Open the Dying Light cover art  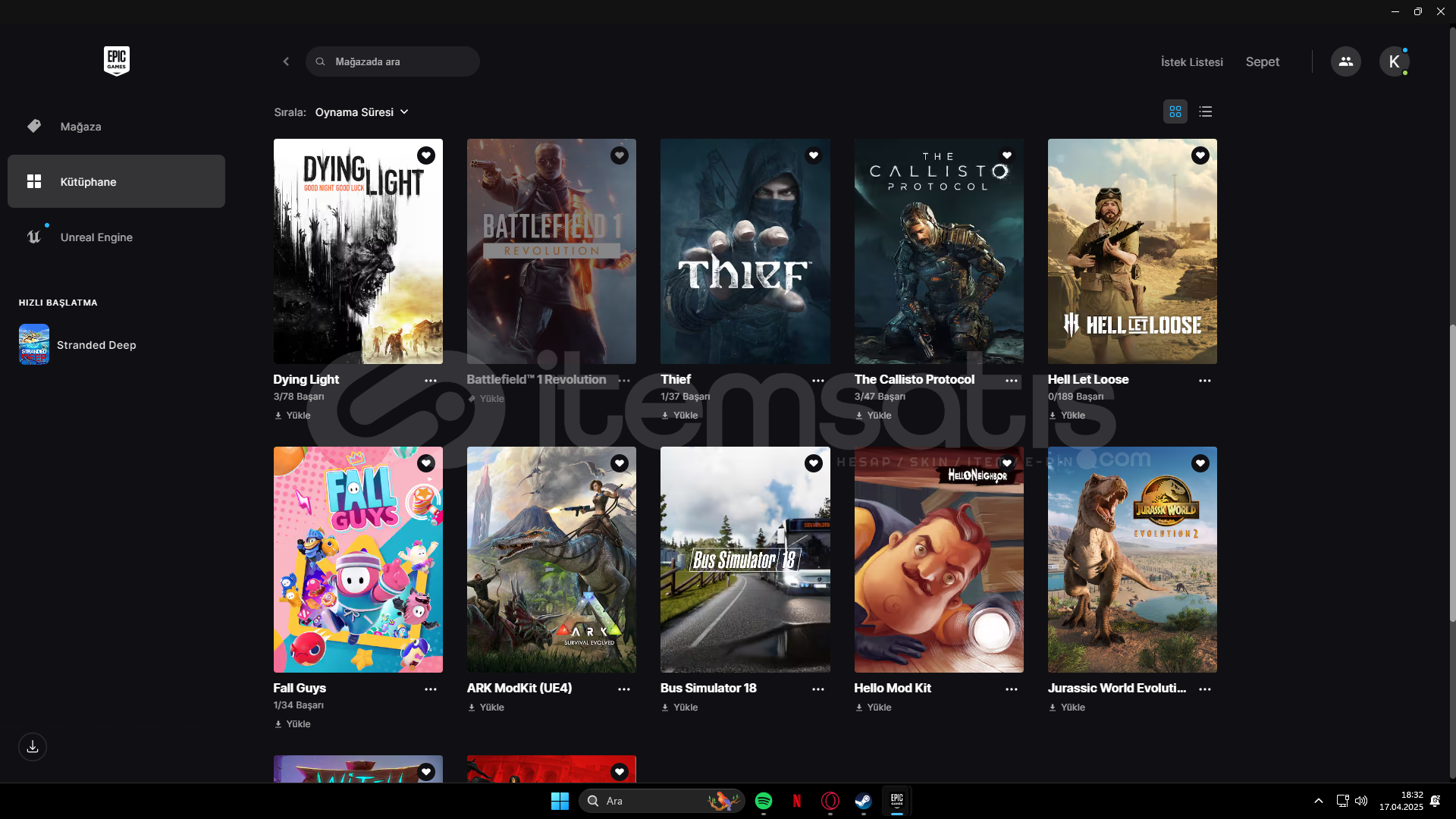[x=358, y=251]
